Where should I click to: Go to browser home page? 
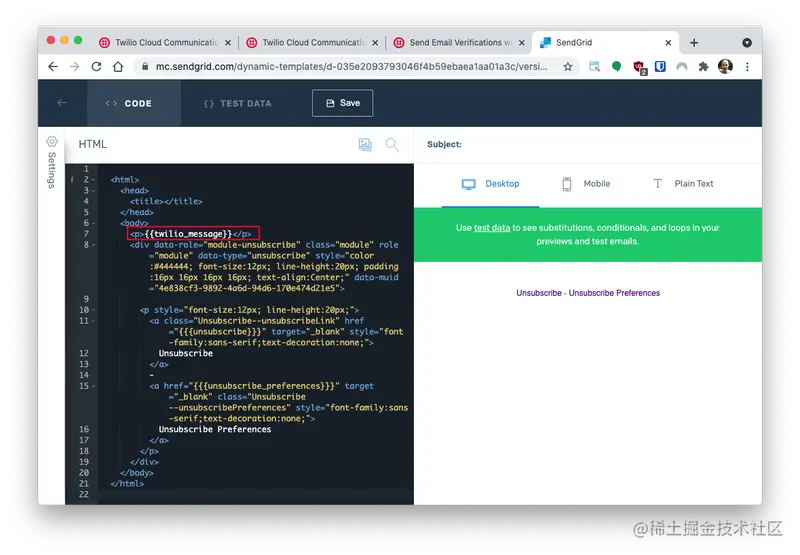pyautogui.click(x=118, y=66)
